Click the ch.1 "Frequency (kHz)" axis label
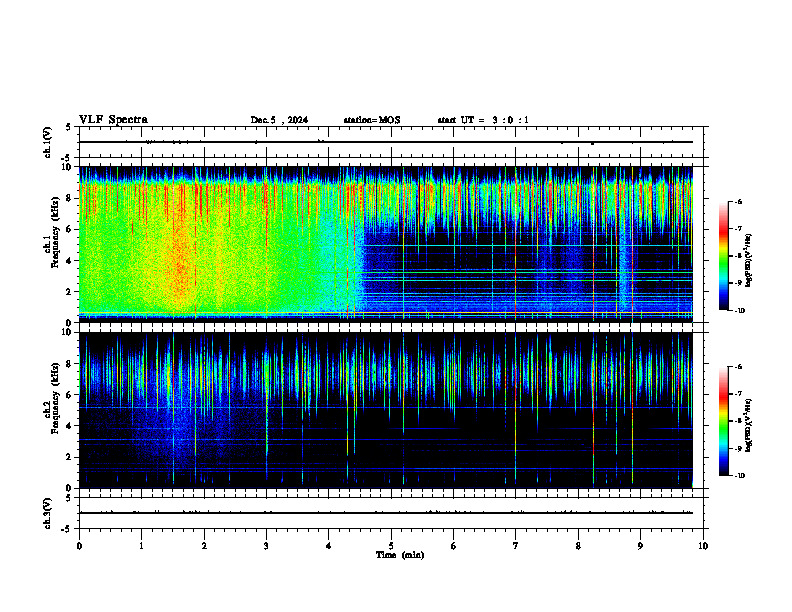This screenshot has width=792, height=612. [55, 232]
